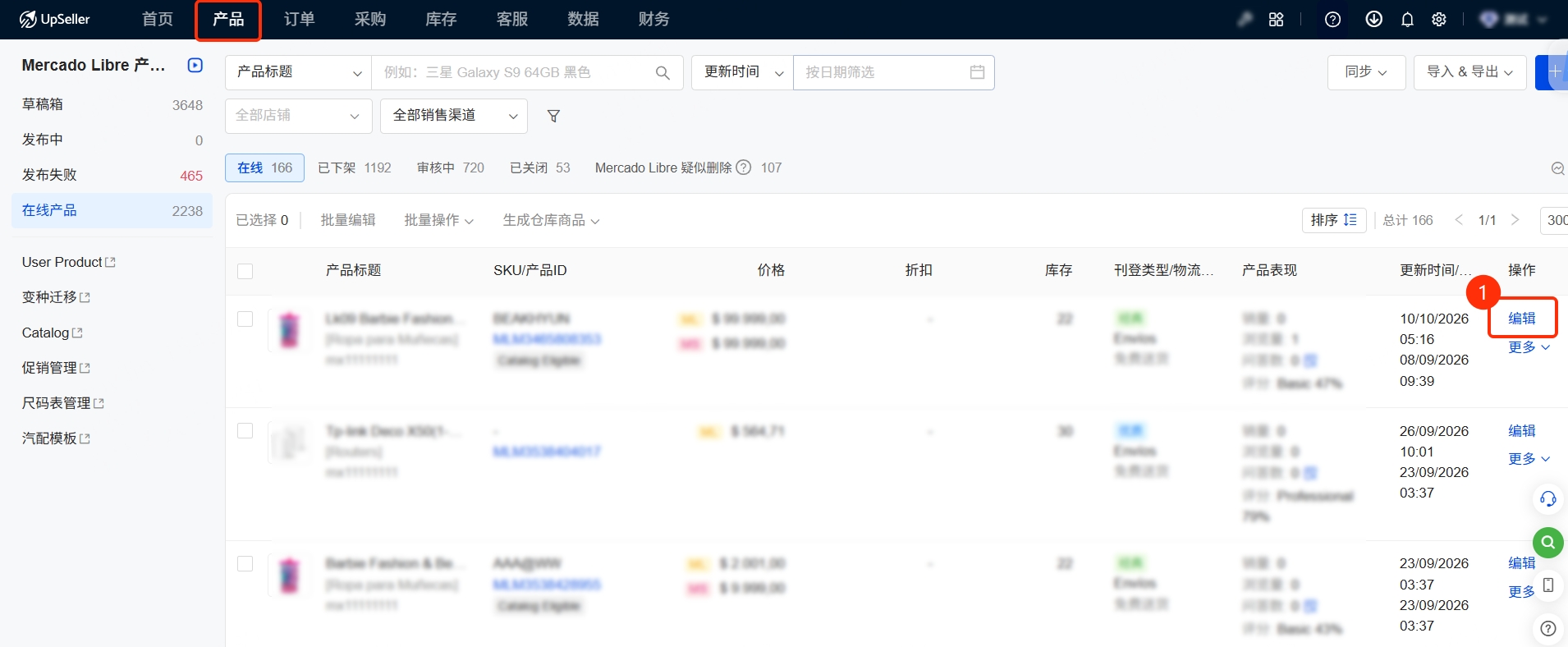
Task: Select the checkbox of the 23/09/2026 03:37 row
Action: pos(245,563)
